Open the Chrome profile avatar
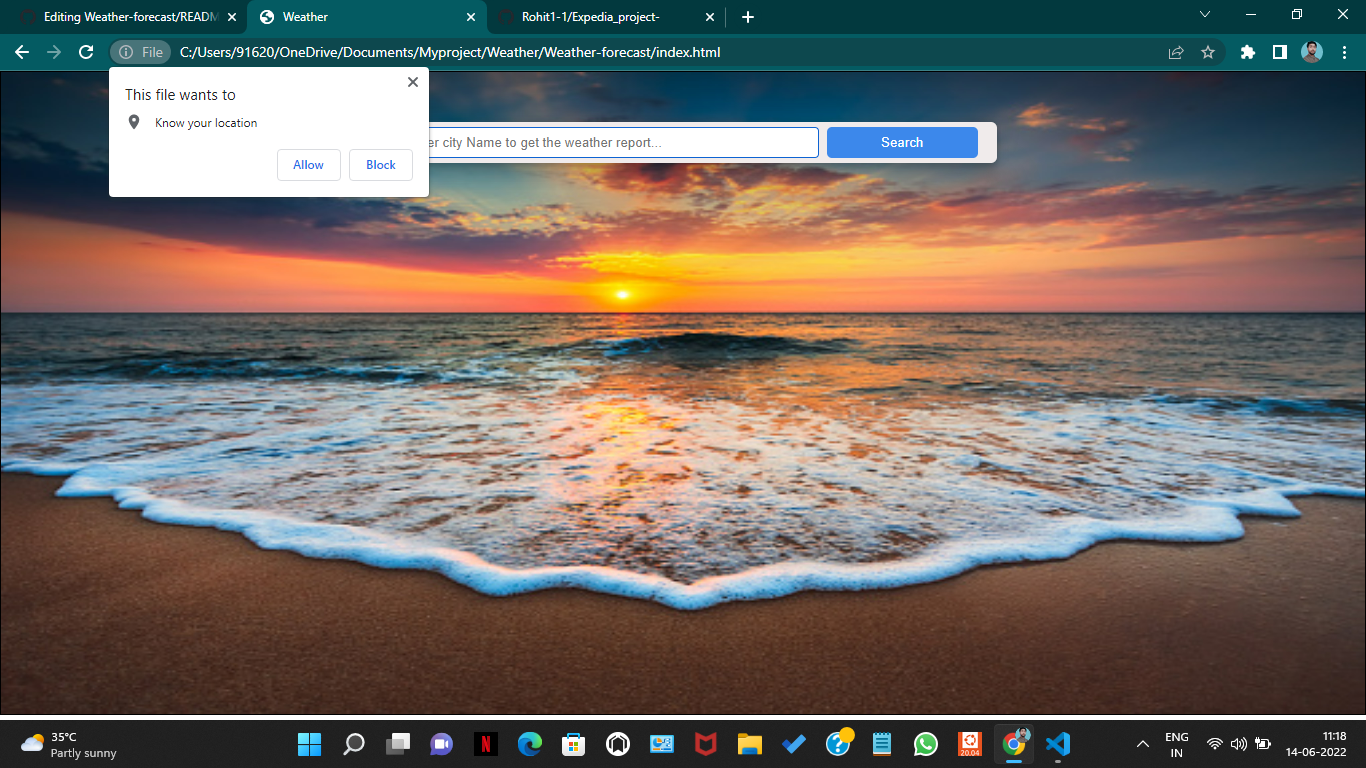 (1312, 52)
